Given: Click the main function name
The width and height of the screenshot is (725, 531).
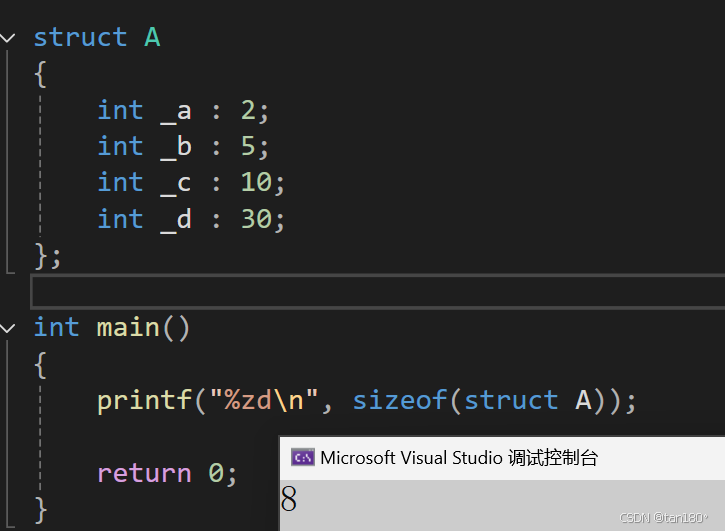Looking at the screenshot, I should [128, 328].
